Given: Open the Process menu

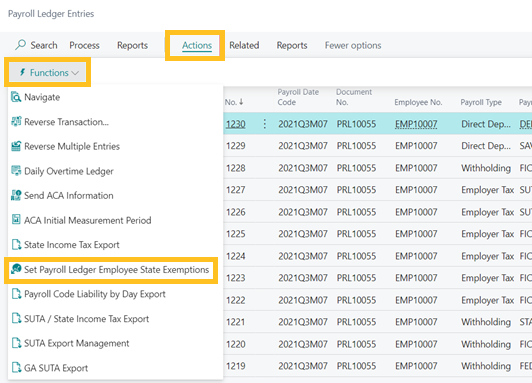Looking at the screenshot, I should (84, 45).
